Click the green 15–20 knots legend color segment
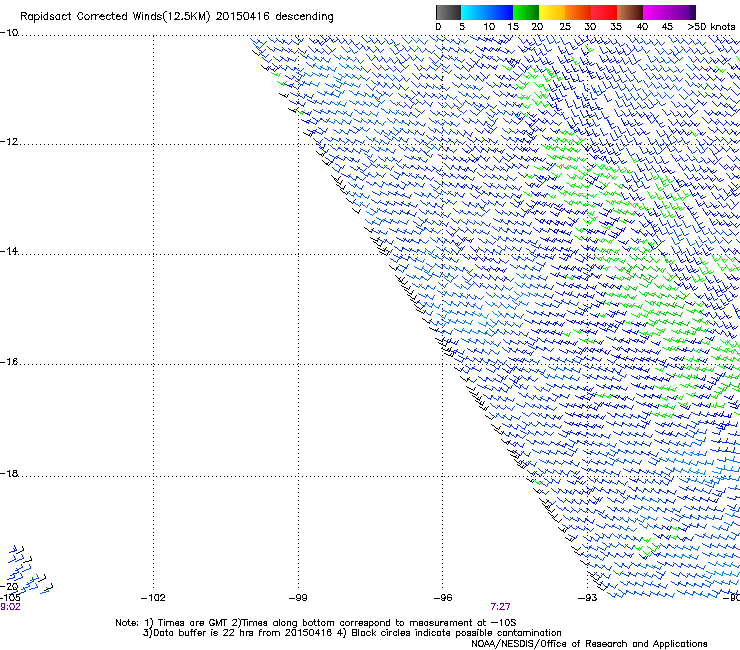Screen dimensions: 740x650 click(526, 12)
